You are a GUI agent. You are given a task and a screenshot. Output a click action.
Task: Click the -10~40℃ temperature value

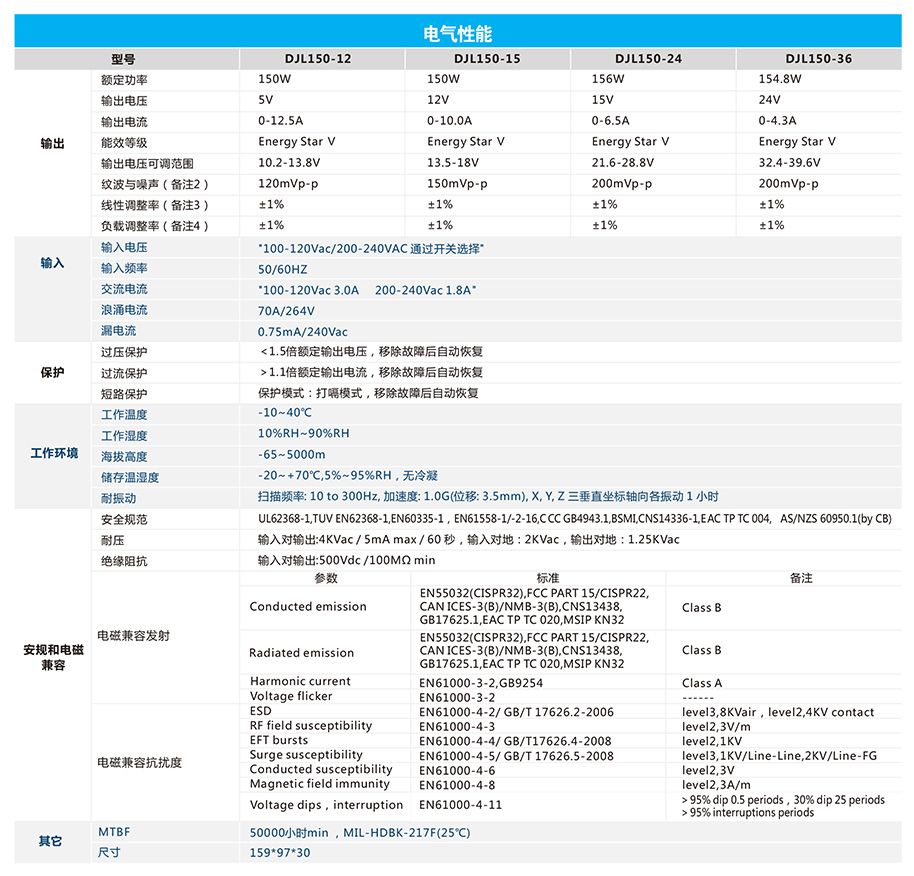tap(285, 413)
